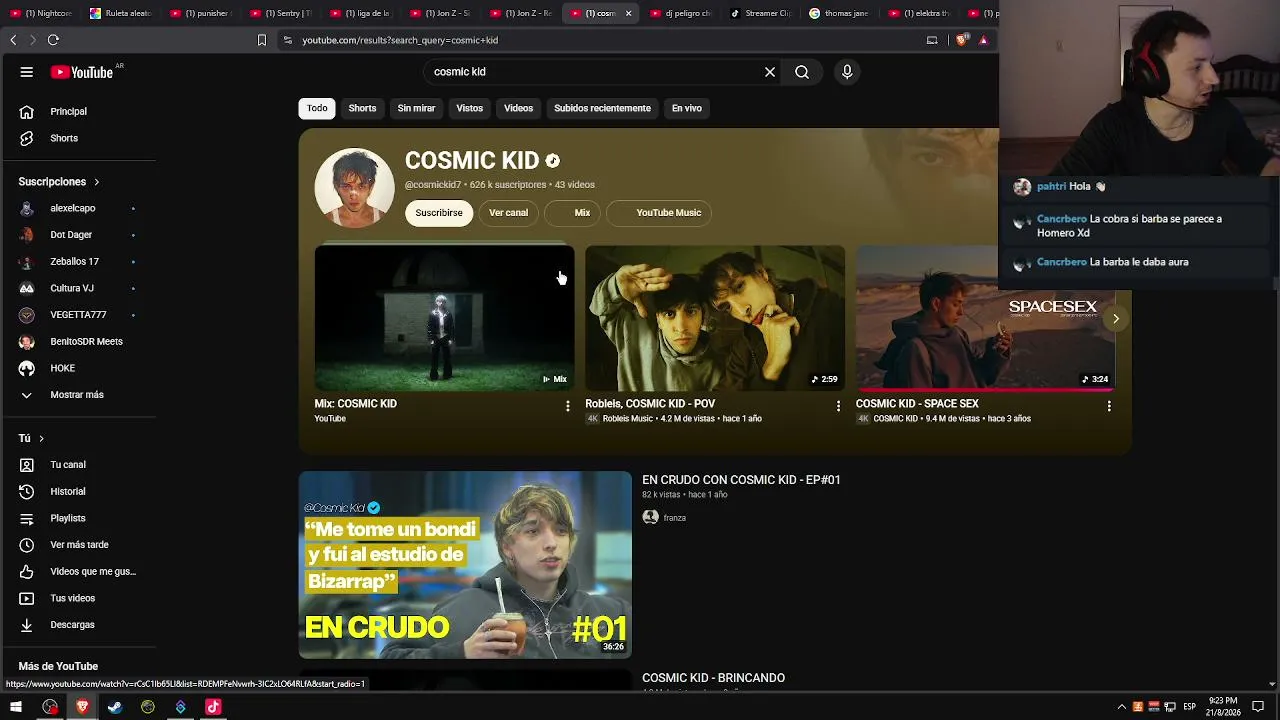Show next videos with the carousel arrow
1280x720 pixels.
(x=1115, y=318)
